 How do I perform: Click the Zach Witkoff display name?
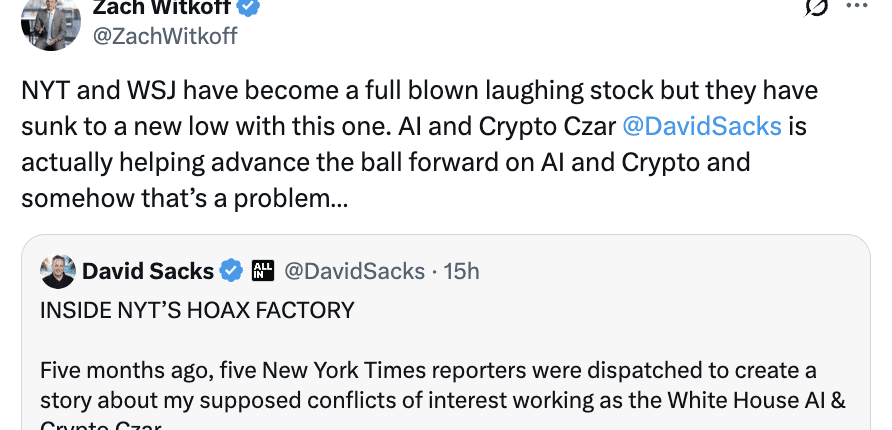[162, 8]
